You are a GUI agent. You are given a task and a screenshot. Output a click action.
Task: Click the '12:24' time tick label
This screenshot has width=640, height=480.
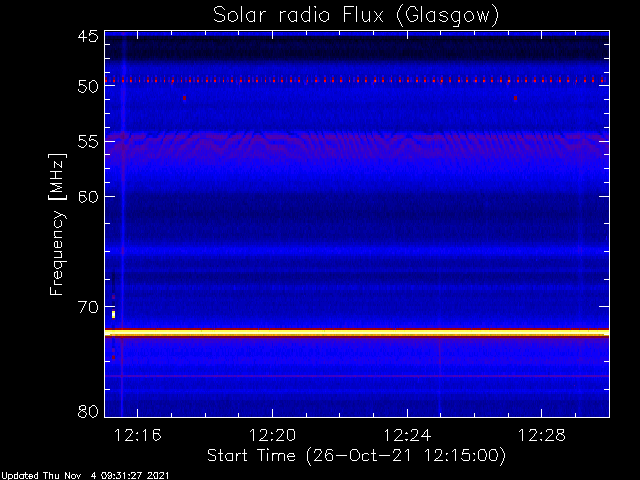point(407,436)
